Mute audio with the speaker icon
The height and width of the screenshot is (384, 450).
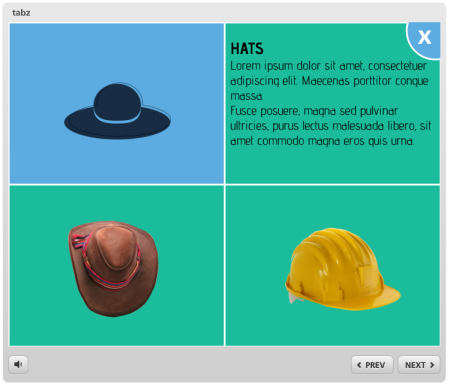[18, 364]
